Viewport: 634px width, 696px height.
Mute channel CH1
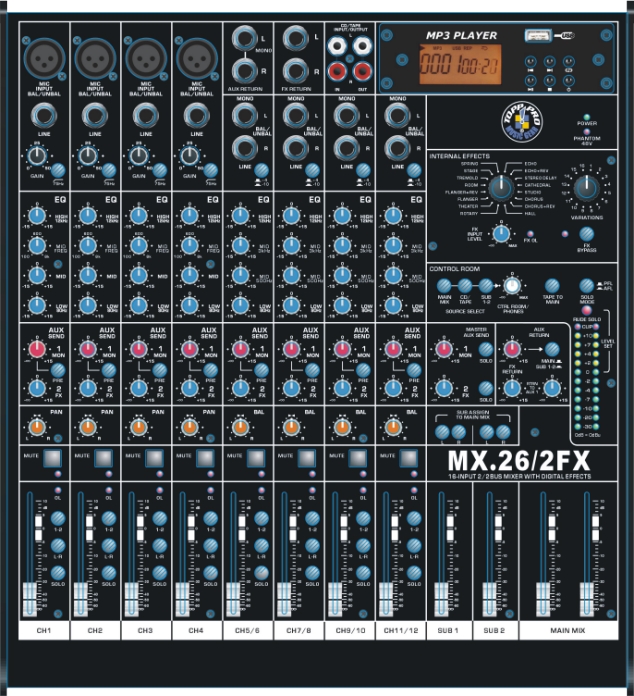[x=52, y=458]
